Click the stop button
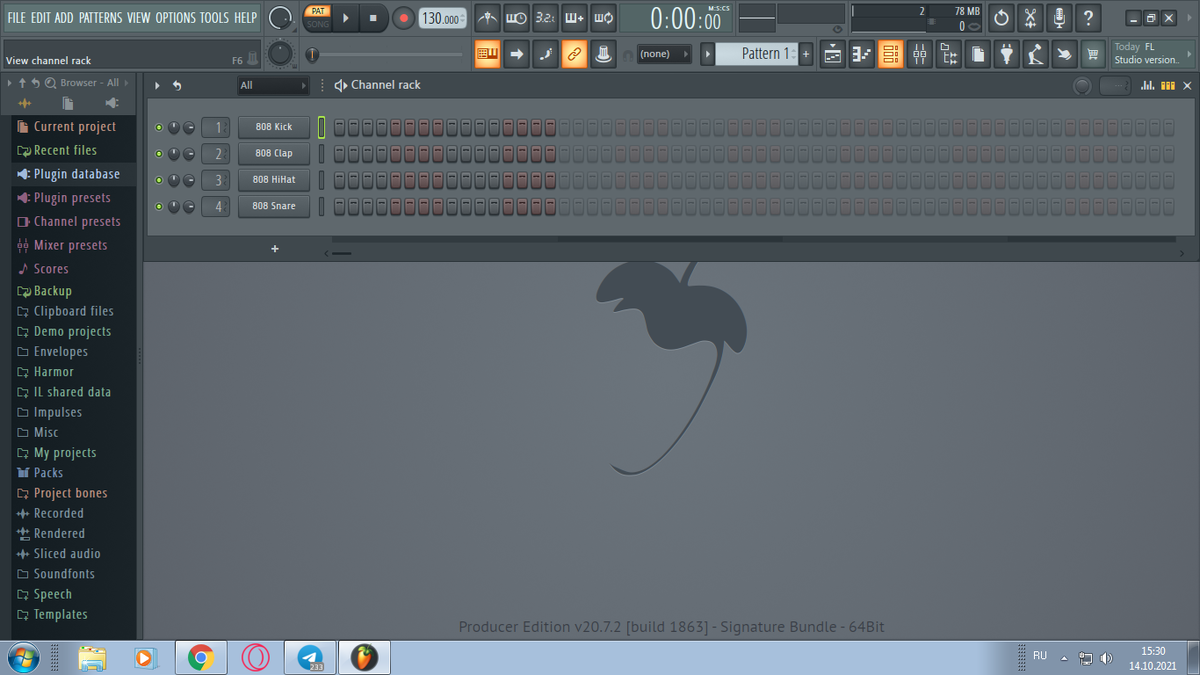This screenshot has height=675, width=1200. (373, 18)
